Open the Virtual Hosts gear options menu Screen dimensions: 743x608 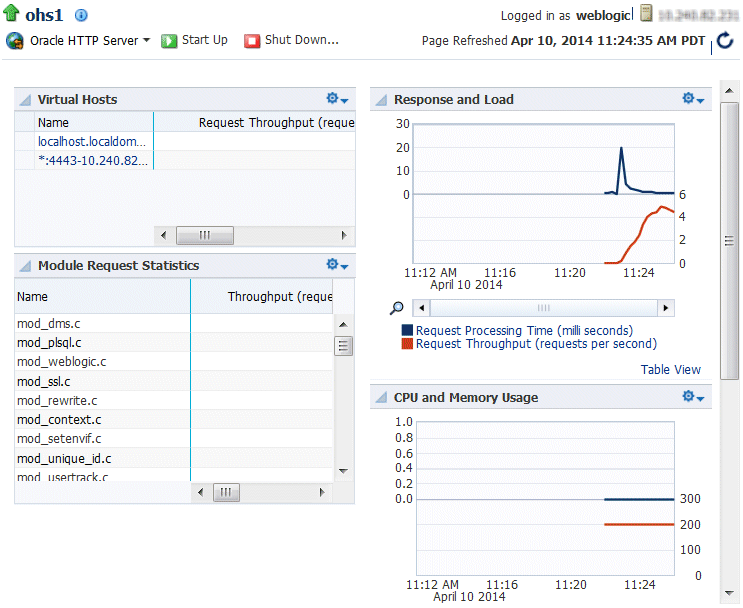click(x=337, y=99)
